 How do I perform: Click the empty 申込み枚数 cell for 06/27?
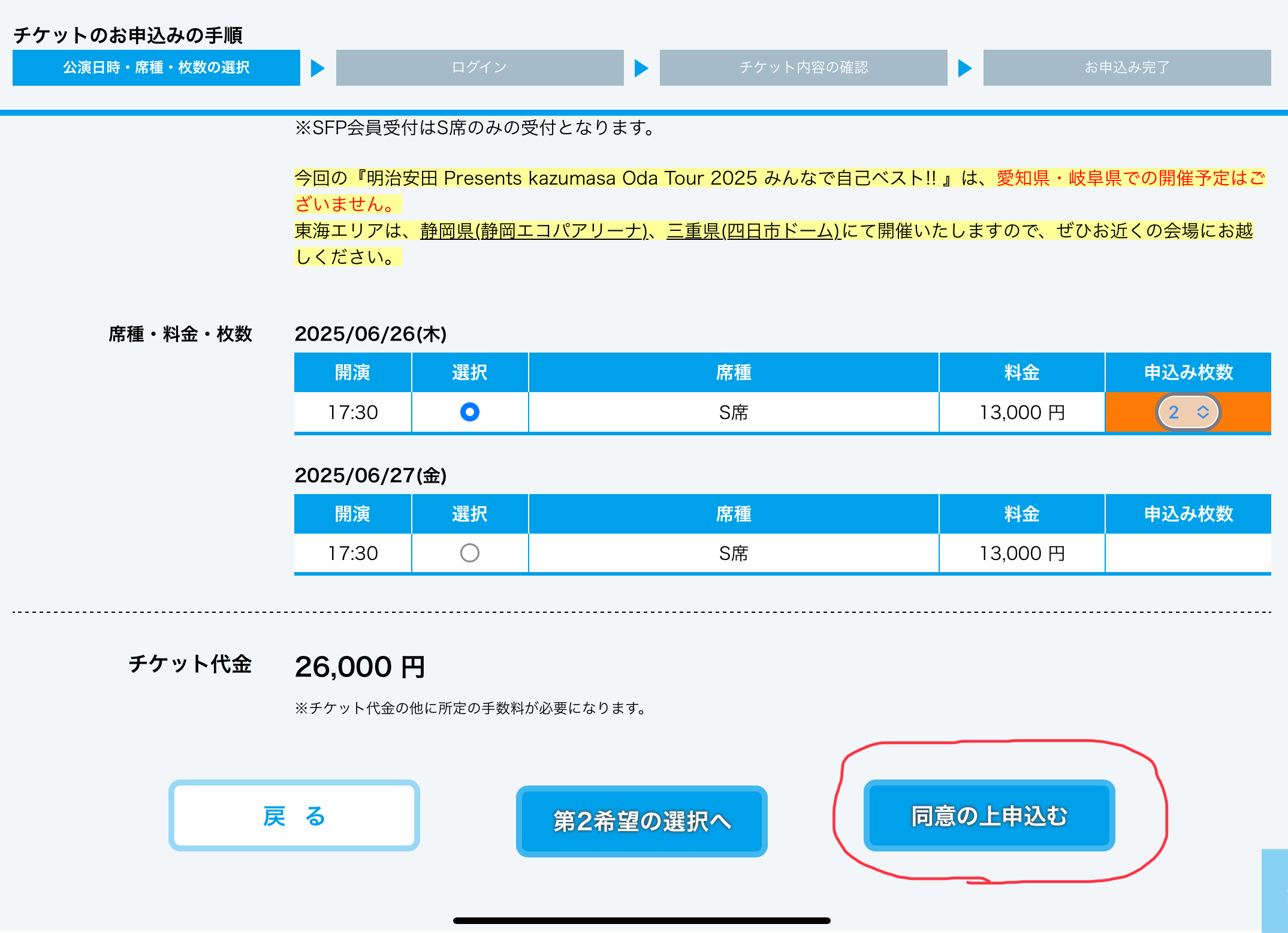point(1188,553)
